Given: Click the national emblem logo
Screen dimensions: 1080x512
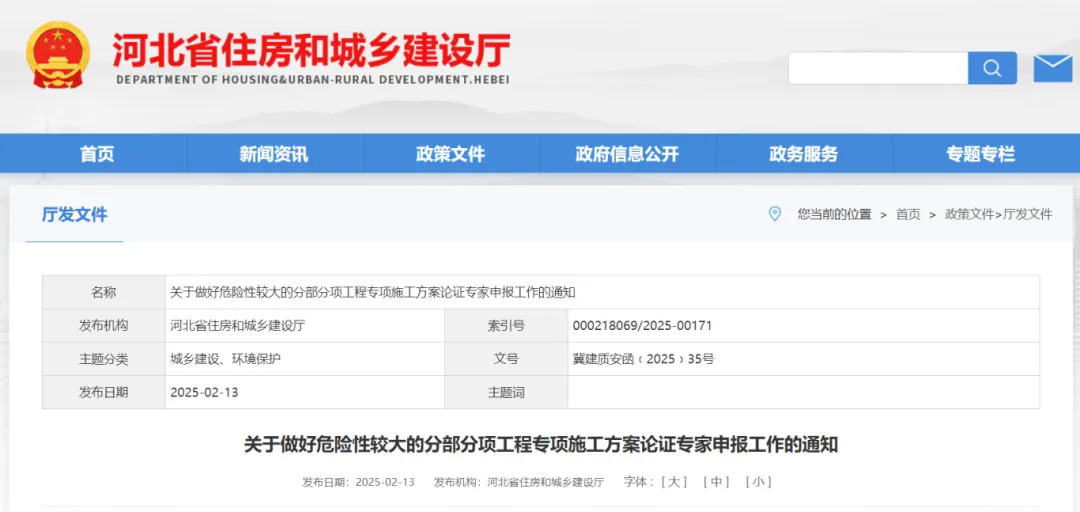Looking at the screenshot, I should [x=57, y=55].
